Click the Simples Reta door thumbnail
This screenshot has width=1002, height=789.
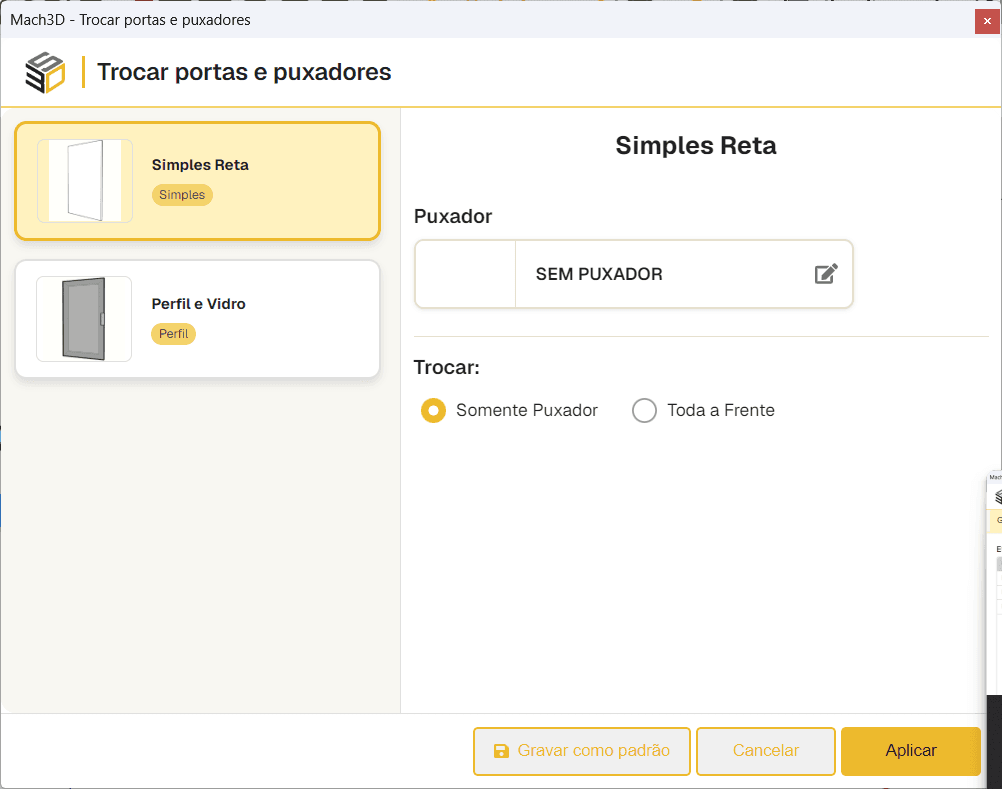(x=85, y=181)
